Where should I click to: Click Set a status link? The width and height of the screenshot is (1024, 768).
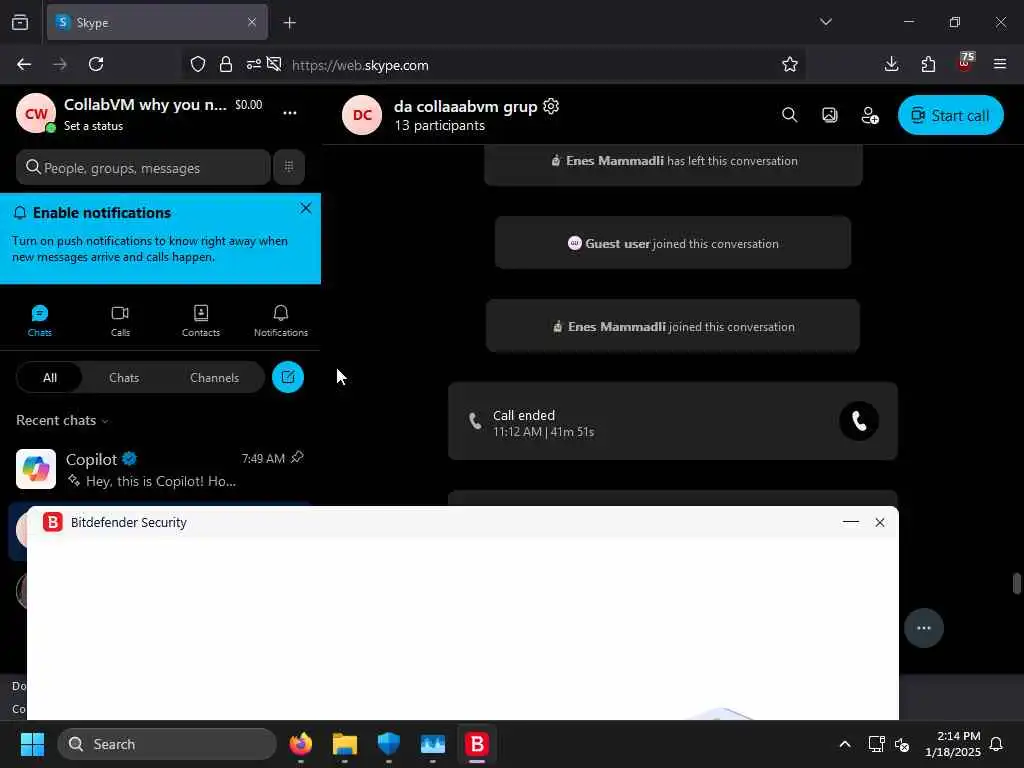pyautogui.click(x=93, y=126)
